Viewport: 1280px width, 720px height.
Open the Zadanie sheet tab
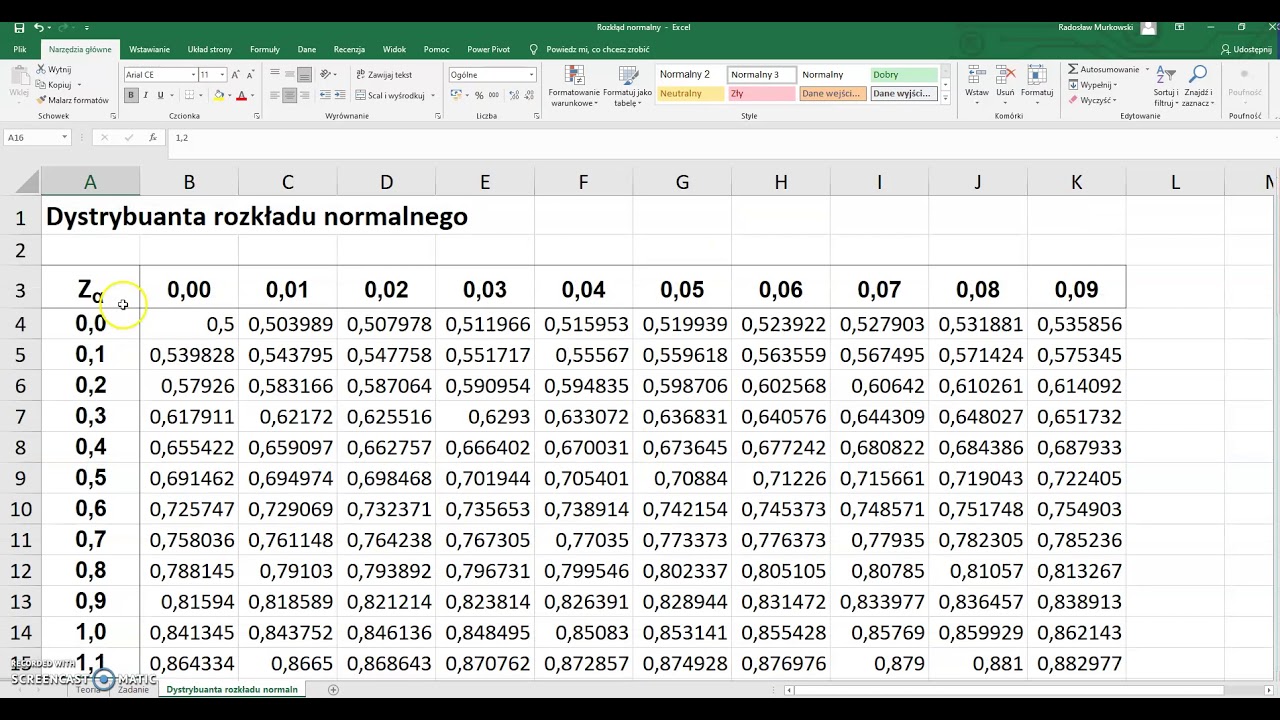click(x=133, y=690)
